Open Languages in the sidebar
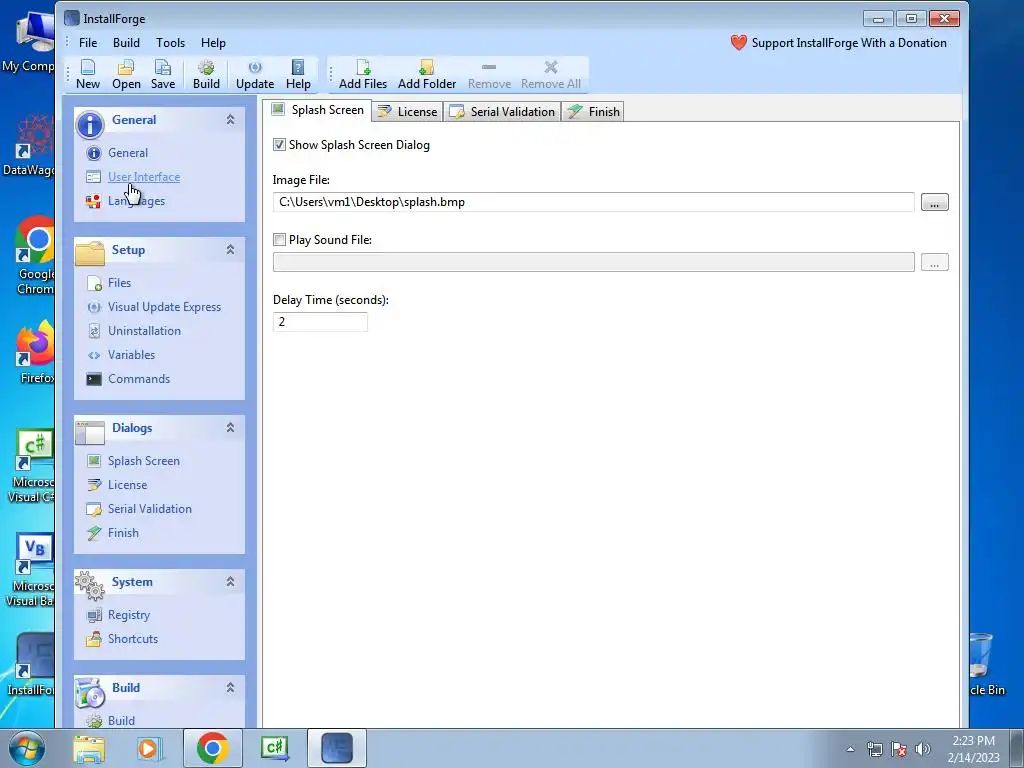The height and width of the screenshot is (768, 1024). pyautogui.click(x=136, y=201)
